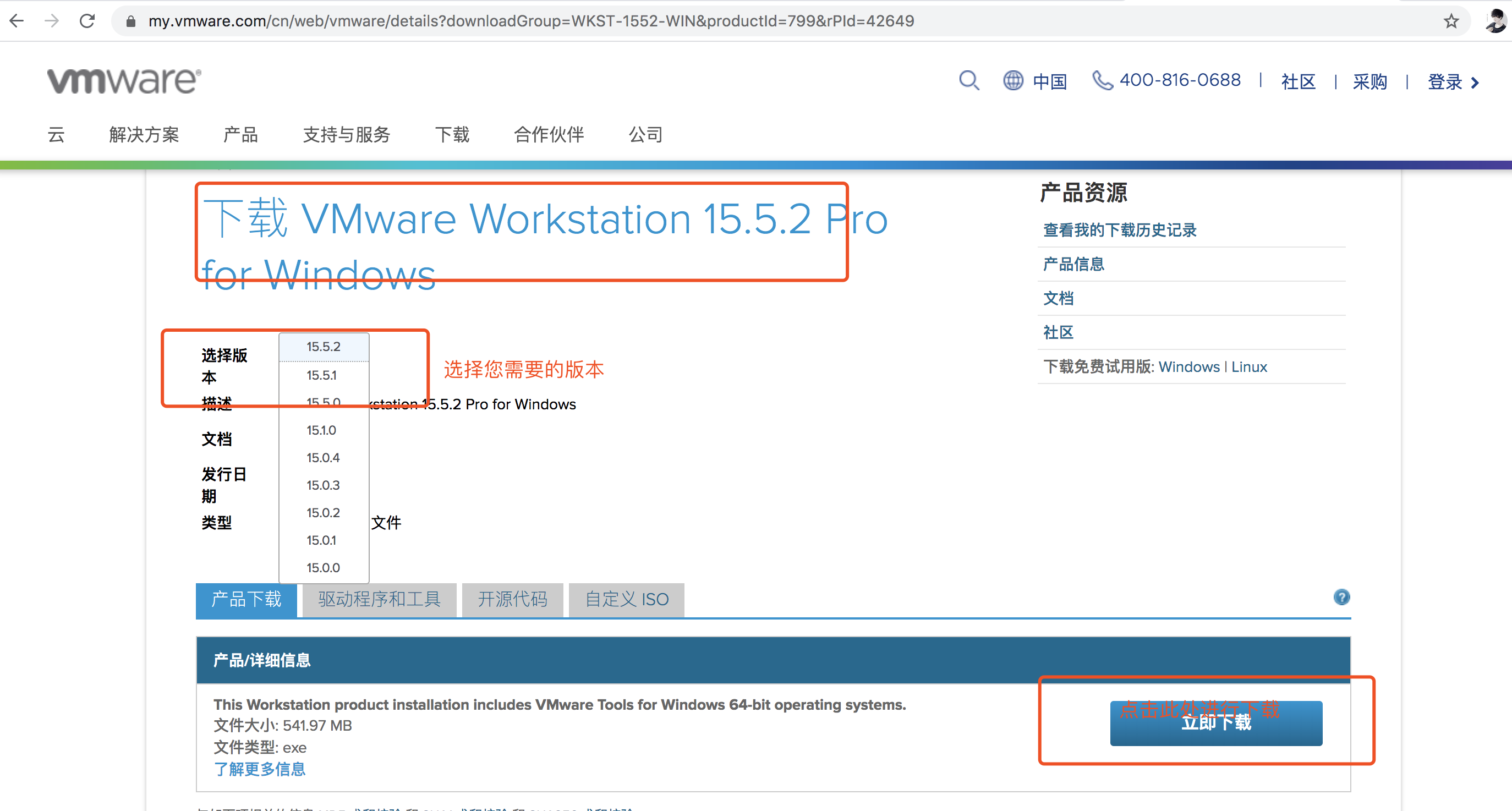Reload the page with refresh icon
The width and height of the screenshot is (1512, 811).
(87, 21)
